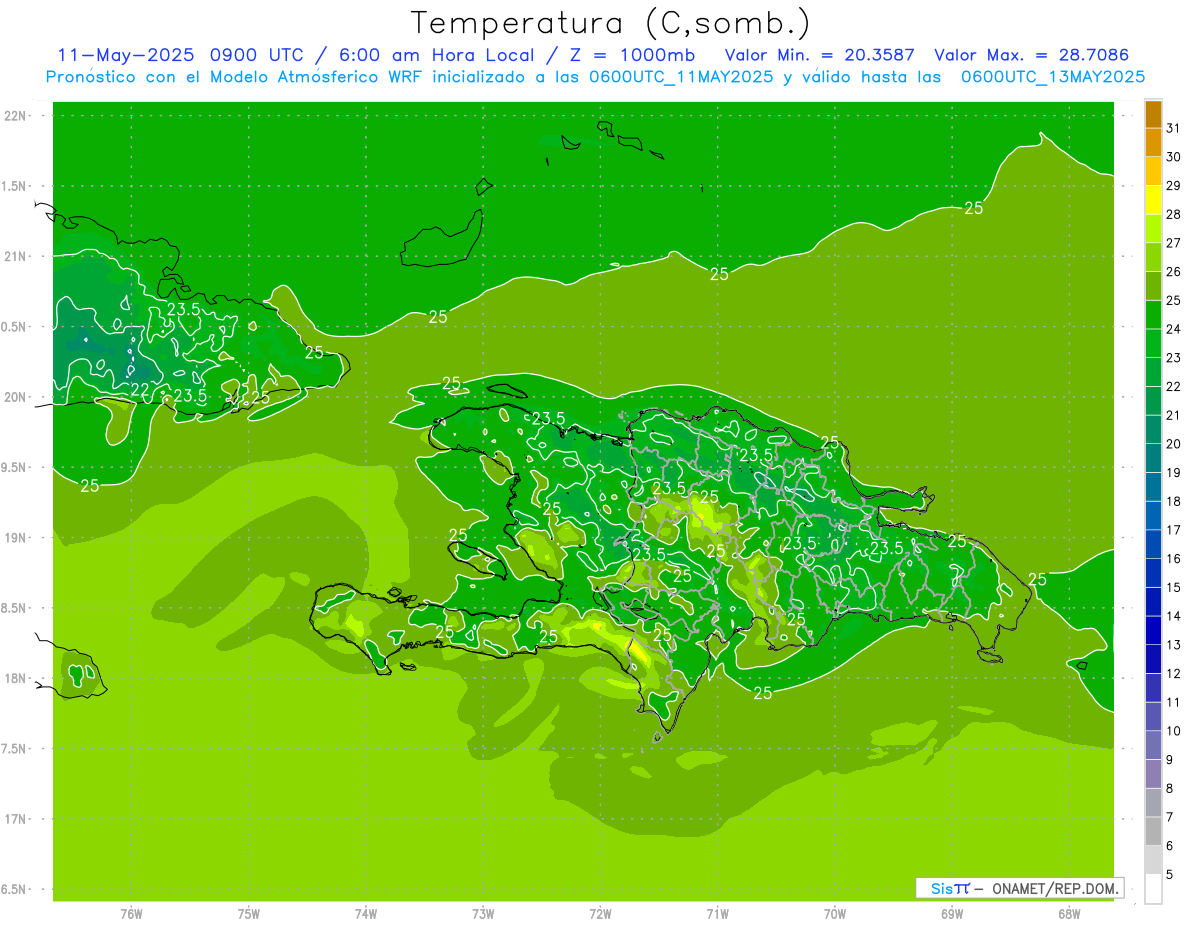Click the '73W' longitude axis label
Image resolution: width=1200 pixels, height=927 pixels.
tap(483, 914)
